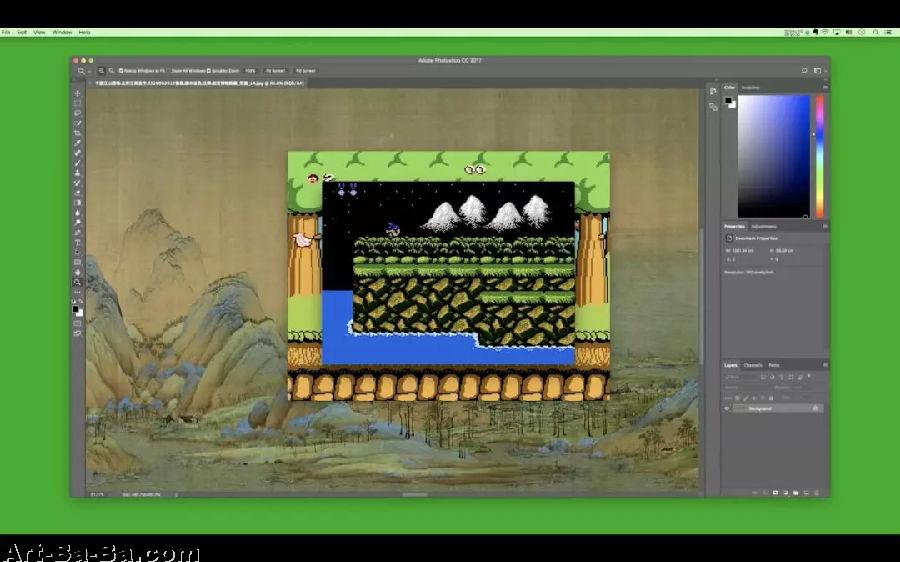Open Color panel options menu
900x562 pixels.
coord(825,87)
